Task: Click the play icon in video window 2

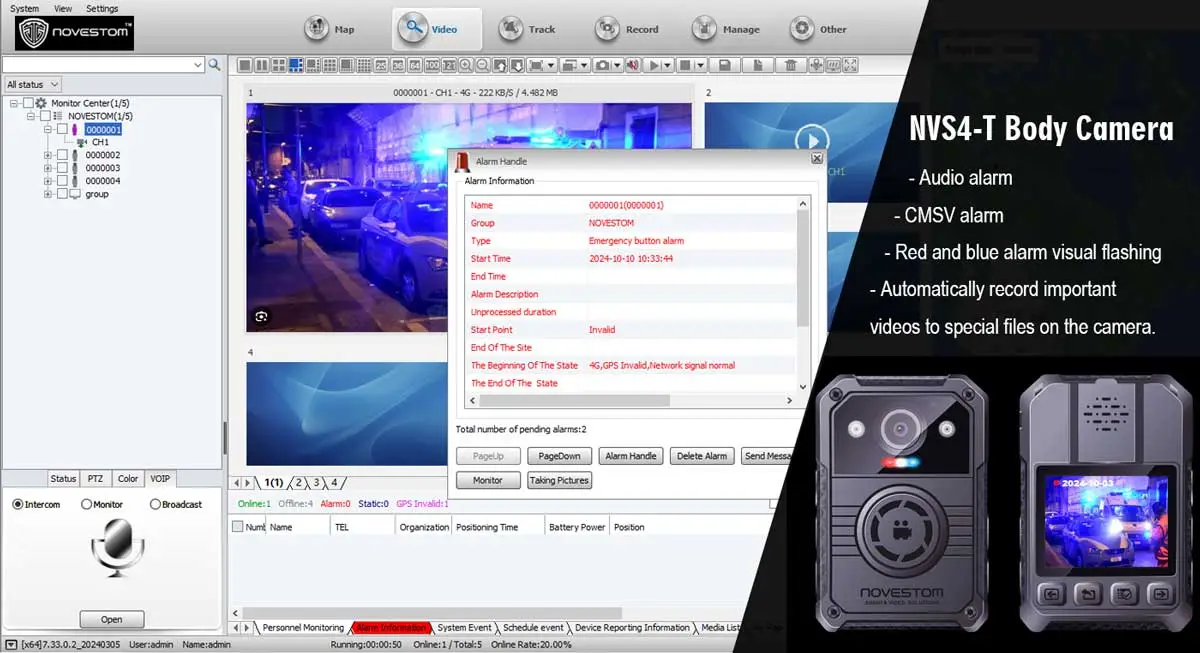Action: tap(812, 141)
